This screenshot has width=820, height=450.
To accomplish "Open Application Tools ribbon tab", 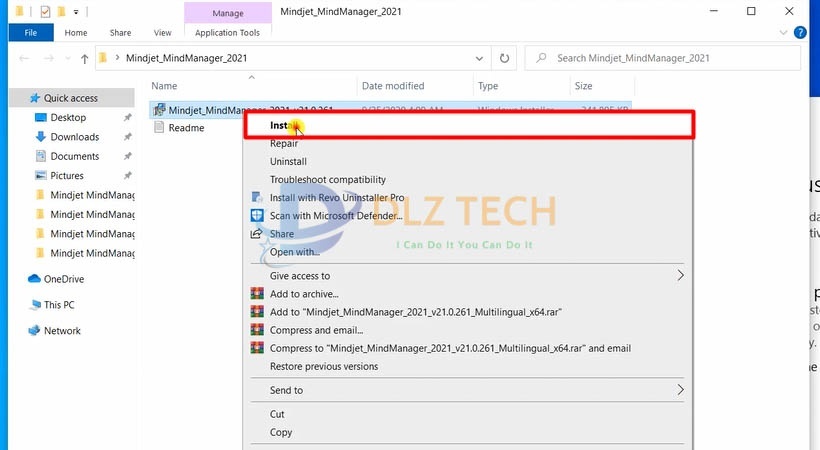I will coord(227,32).
